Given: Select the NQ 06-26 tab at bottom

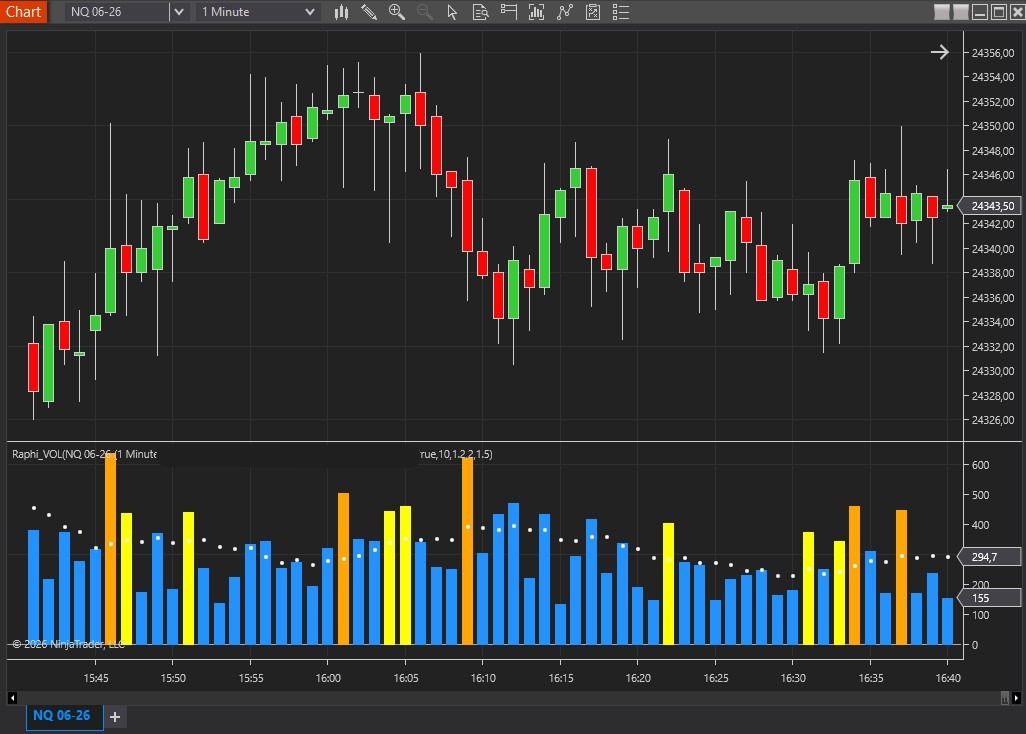Looking at the screenshot, I should (x=62, y=716).
